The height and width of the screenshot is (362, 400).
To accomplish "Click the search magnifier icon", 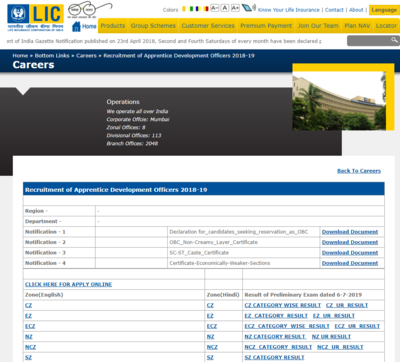I will (x=394, y=40).
